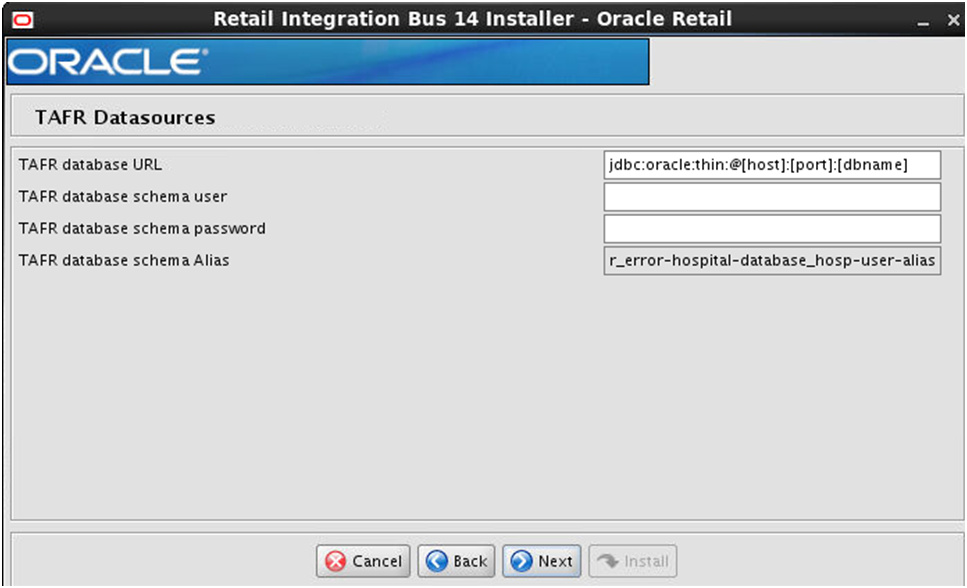967x588 pixels.
Task: Click the ORACLE logo banner
Action: click(x=327, y=62)
